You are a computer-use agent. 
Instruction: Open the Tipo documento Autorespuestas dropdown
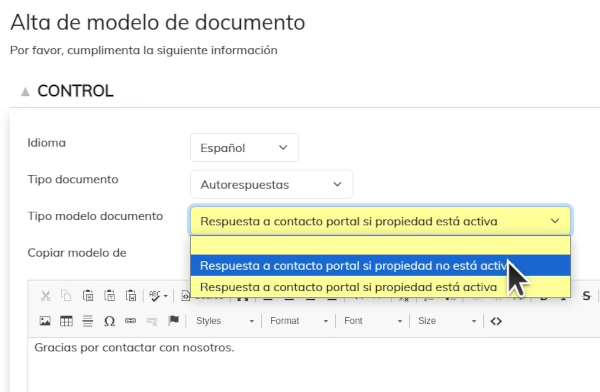(x=271, y=185)
